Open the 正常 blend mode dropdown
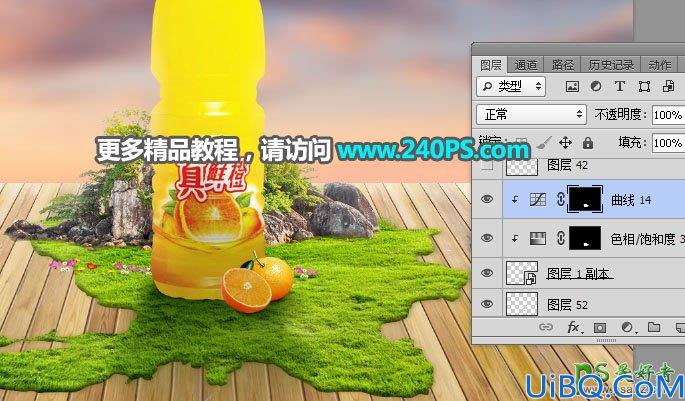685x401 pixels. (531, 114)
